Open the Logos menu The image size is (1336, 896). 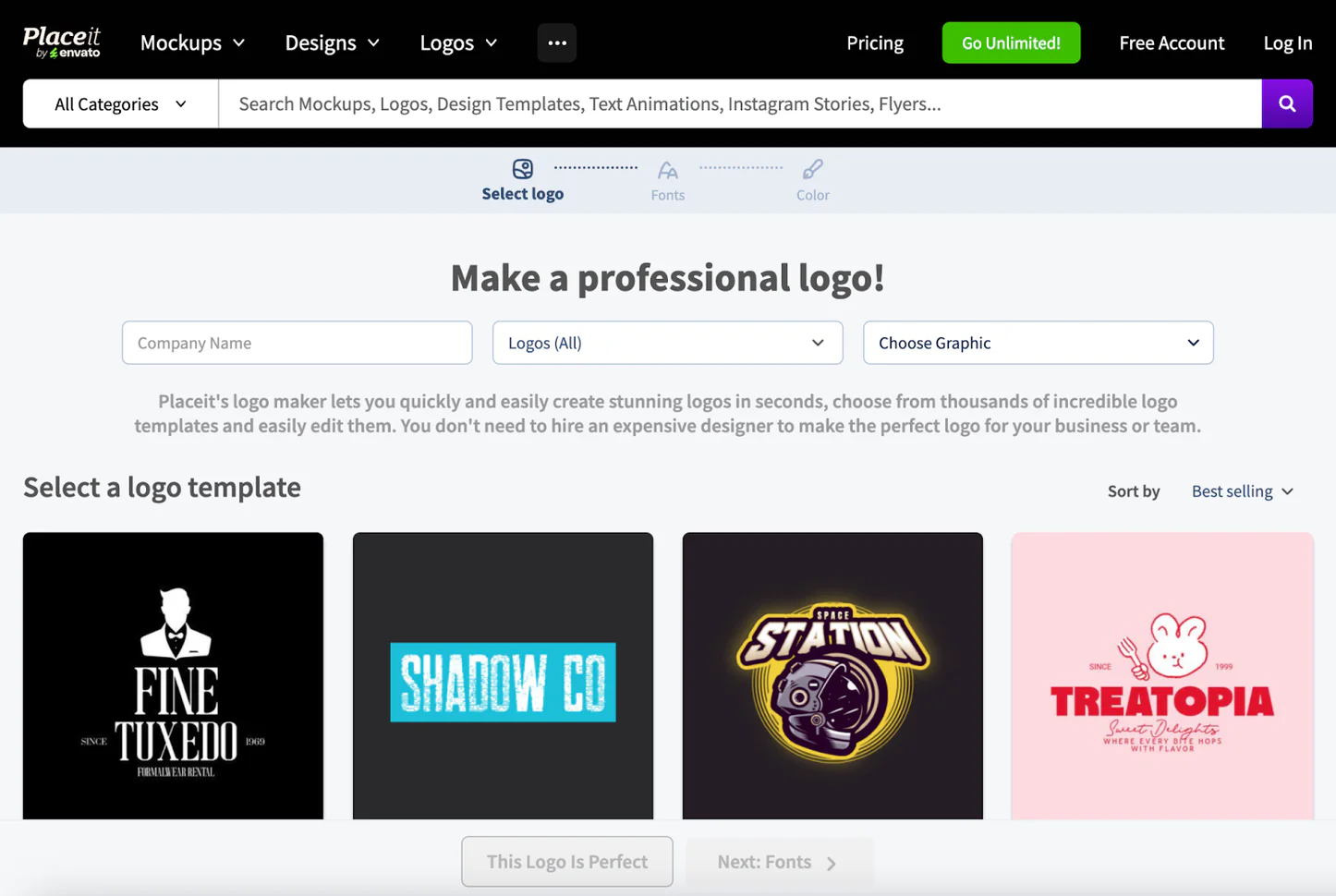tap(456, 42)
